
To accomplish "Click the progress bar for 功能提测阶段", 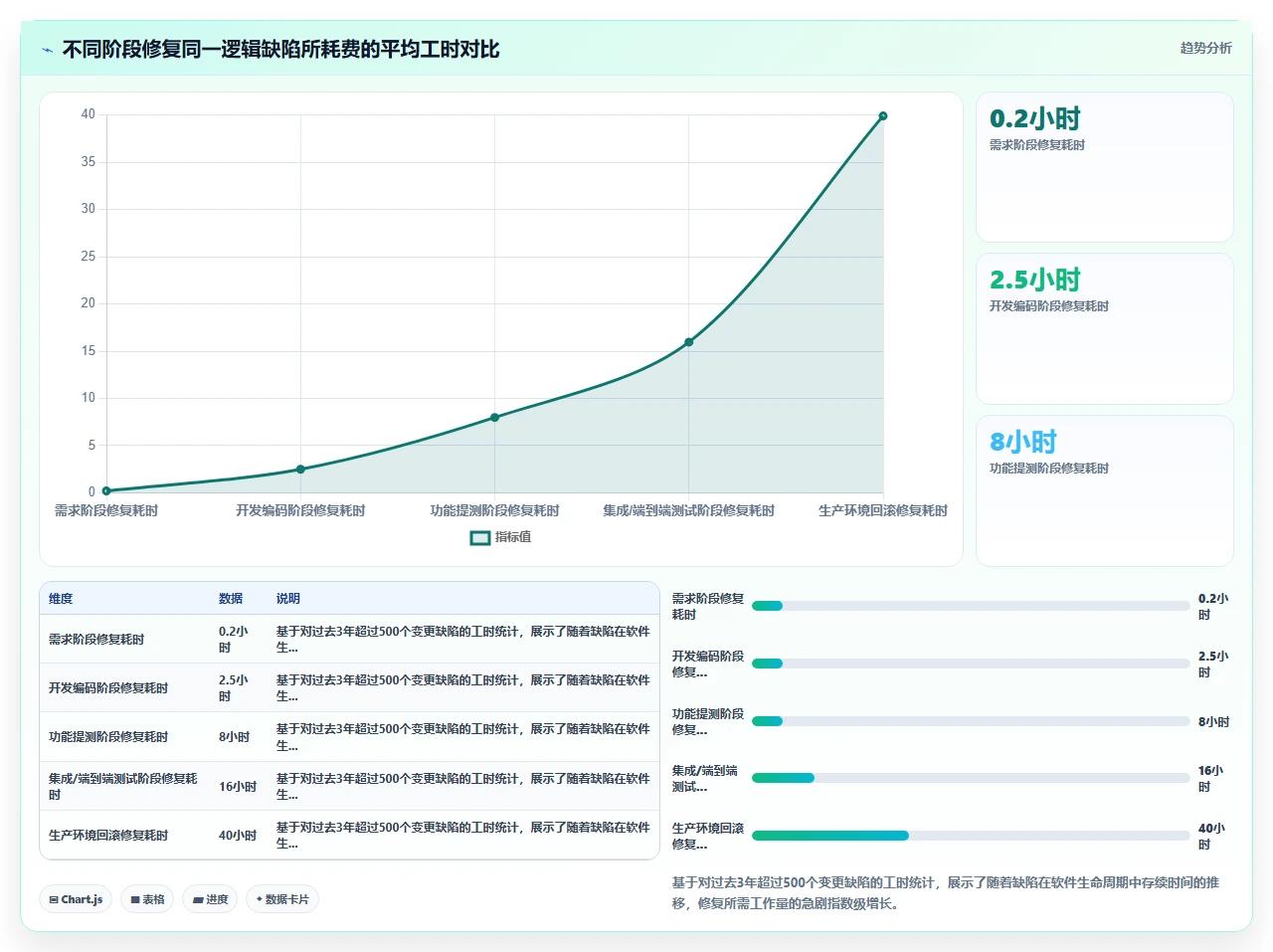I will 971,721.
